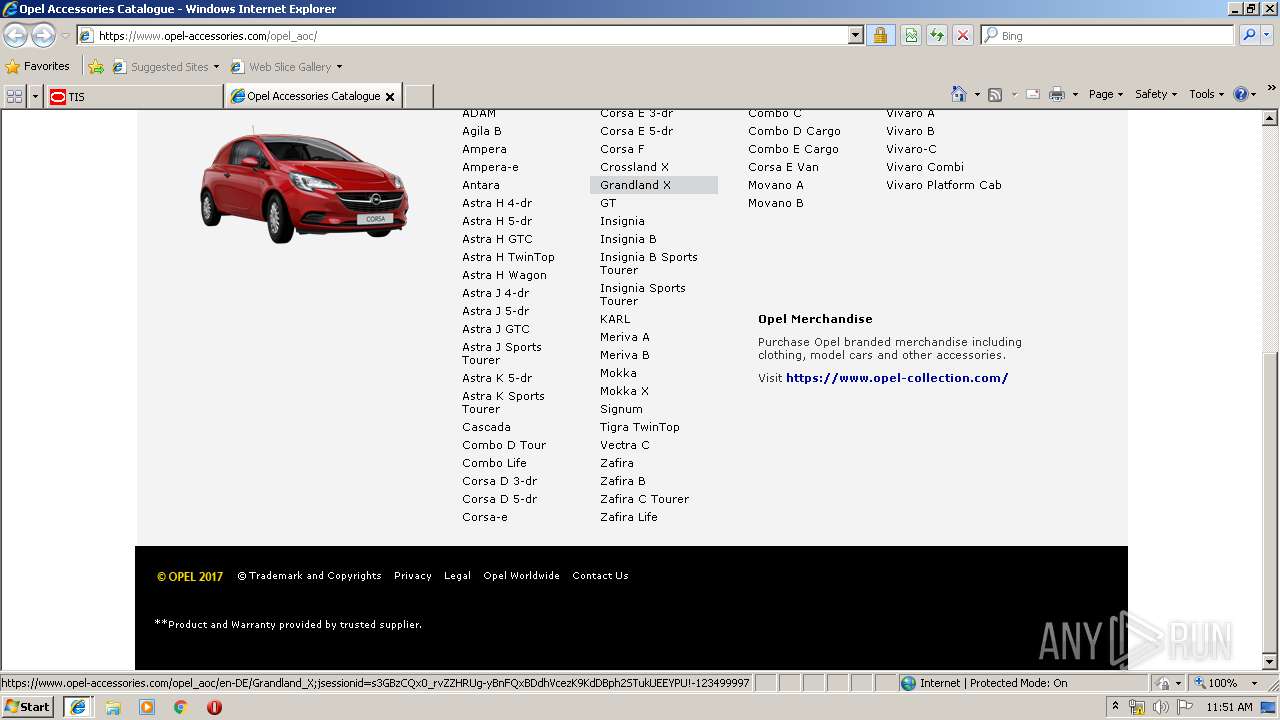
Task: Click the RSS Feeds icon
Action: pos(995,94)
